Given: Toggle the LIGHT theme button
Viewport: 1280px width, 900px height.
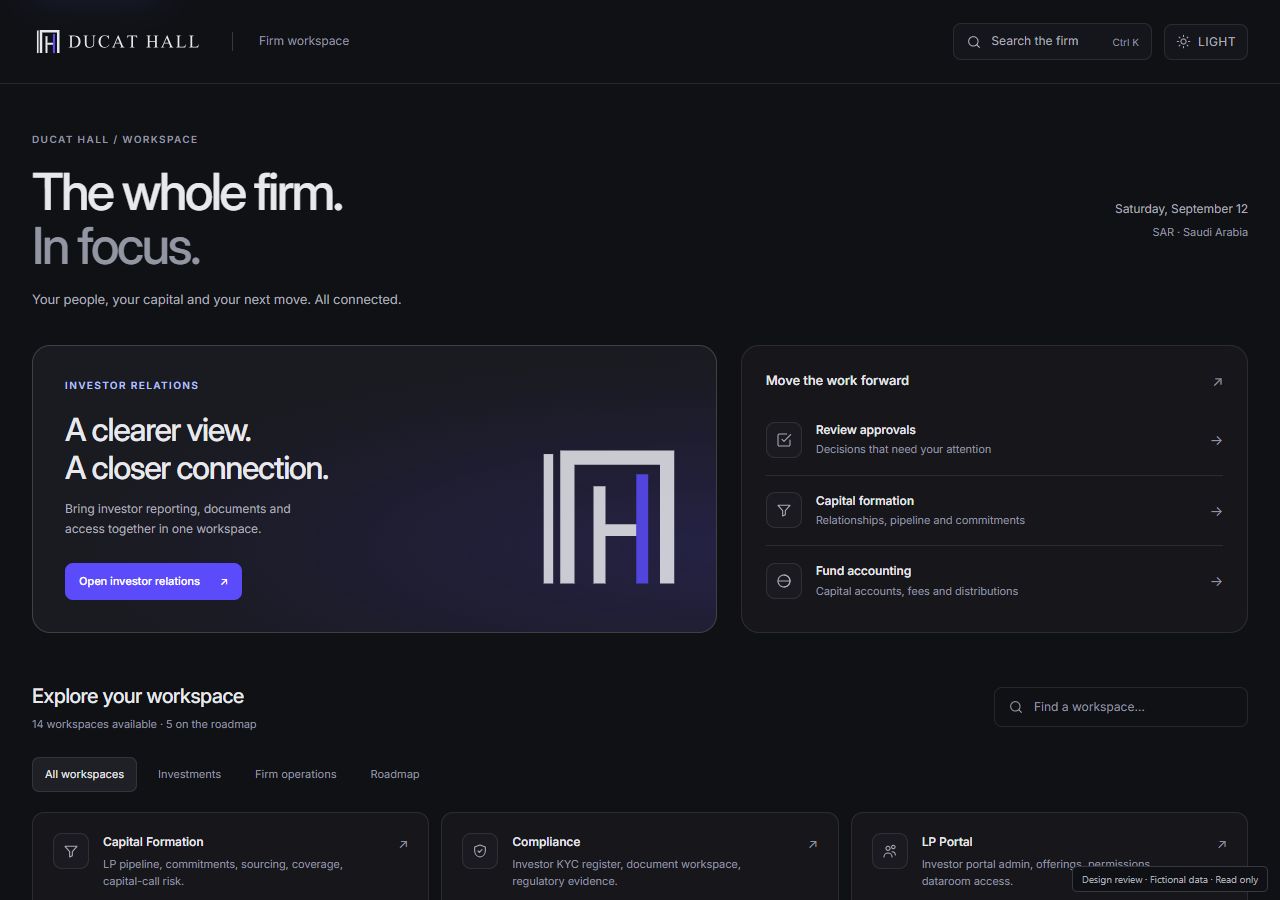Looking at the screenshot, I should coord(1206,42).
